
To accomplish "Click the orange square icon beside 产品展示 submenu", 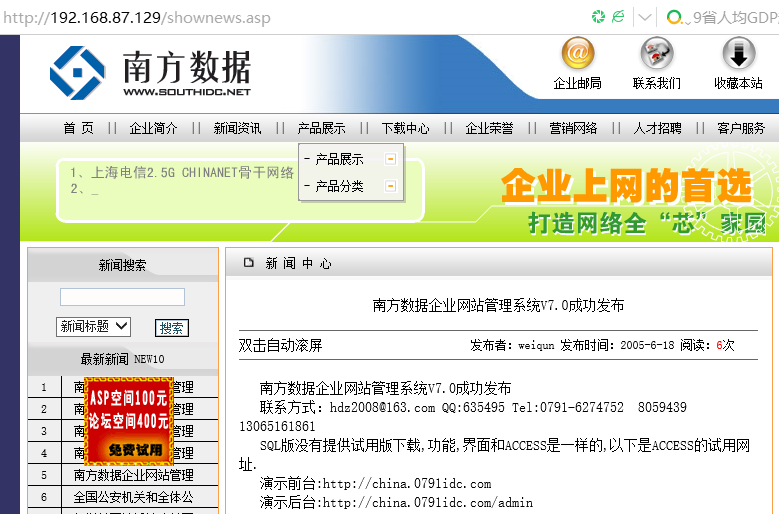I will 391,159.
